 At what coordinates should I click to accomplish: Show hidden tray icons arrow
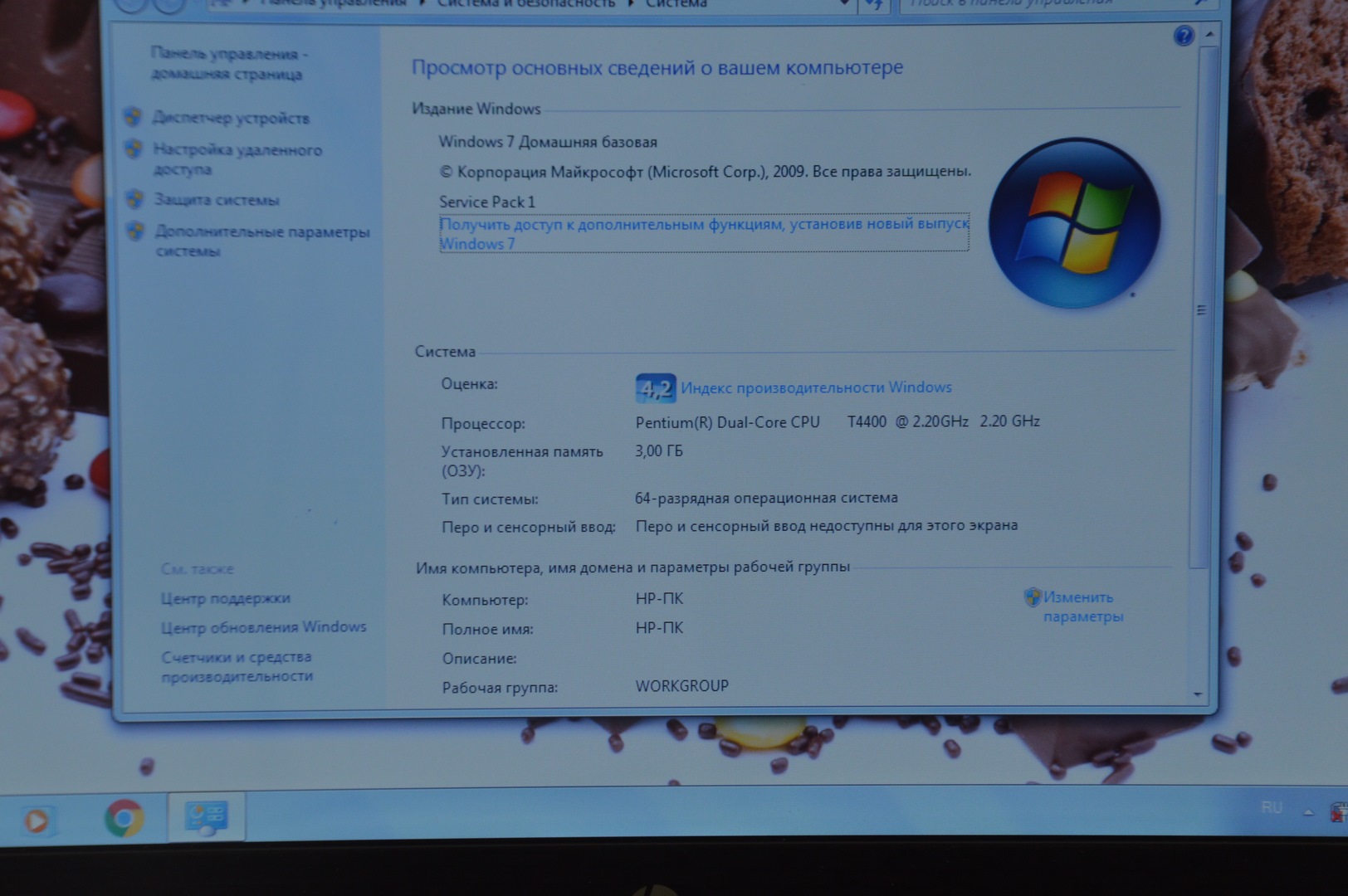coord(1309,812)
